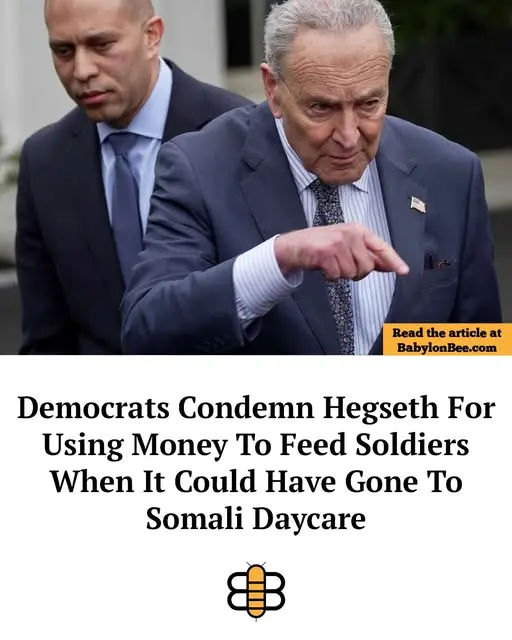Click the 'Somali Daycare' headline text

[256, 519]
